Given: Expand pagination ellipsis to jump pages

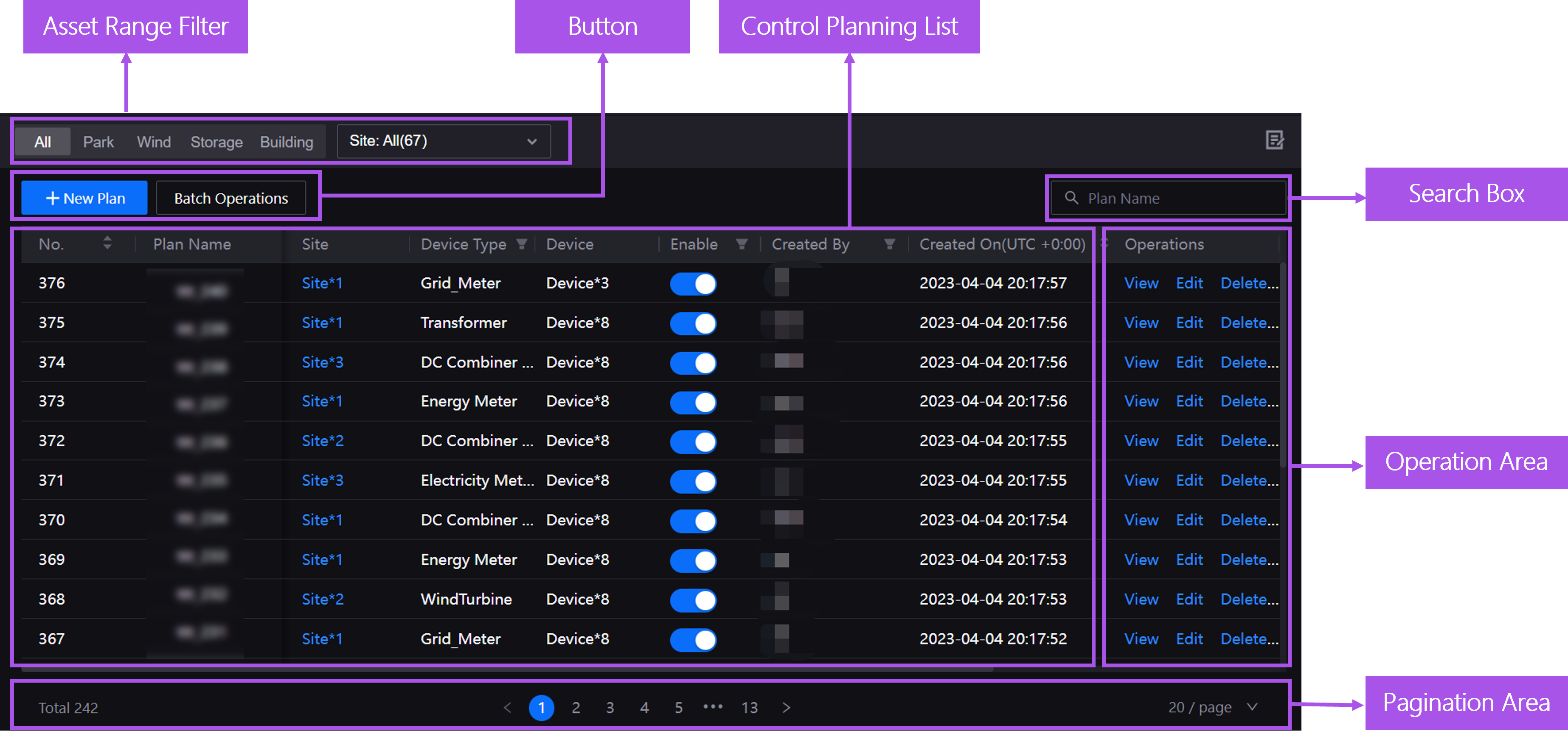Looking at the screenshot, I should click(713, 707).
